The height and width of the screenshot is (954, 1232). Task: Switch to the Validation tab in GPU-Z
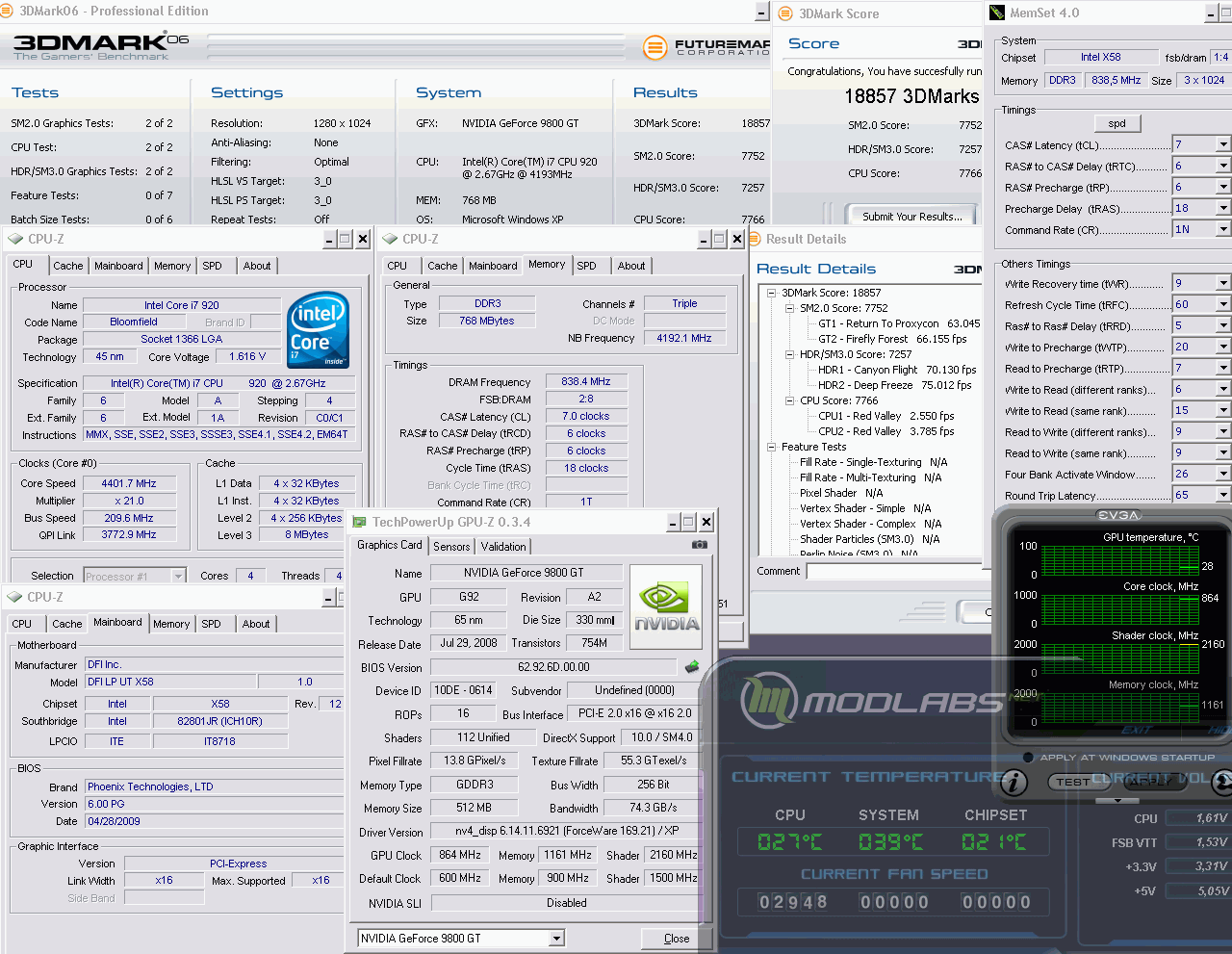pos(503,546)
